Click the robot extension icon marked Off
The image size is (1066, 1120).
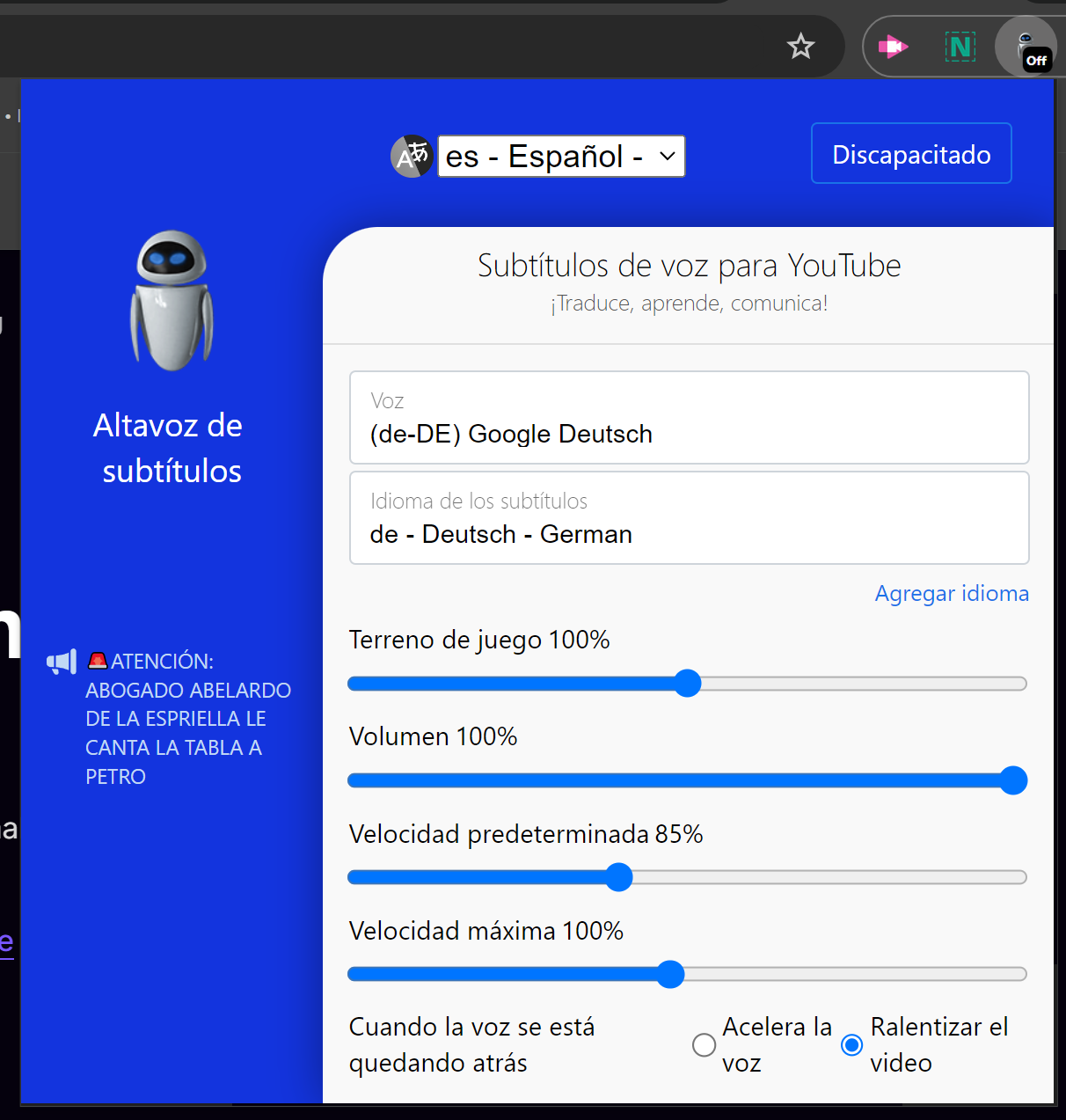(x=1026, y=47)
